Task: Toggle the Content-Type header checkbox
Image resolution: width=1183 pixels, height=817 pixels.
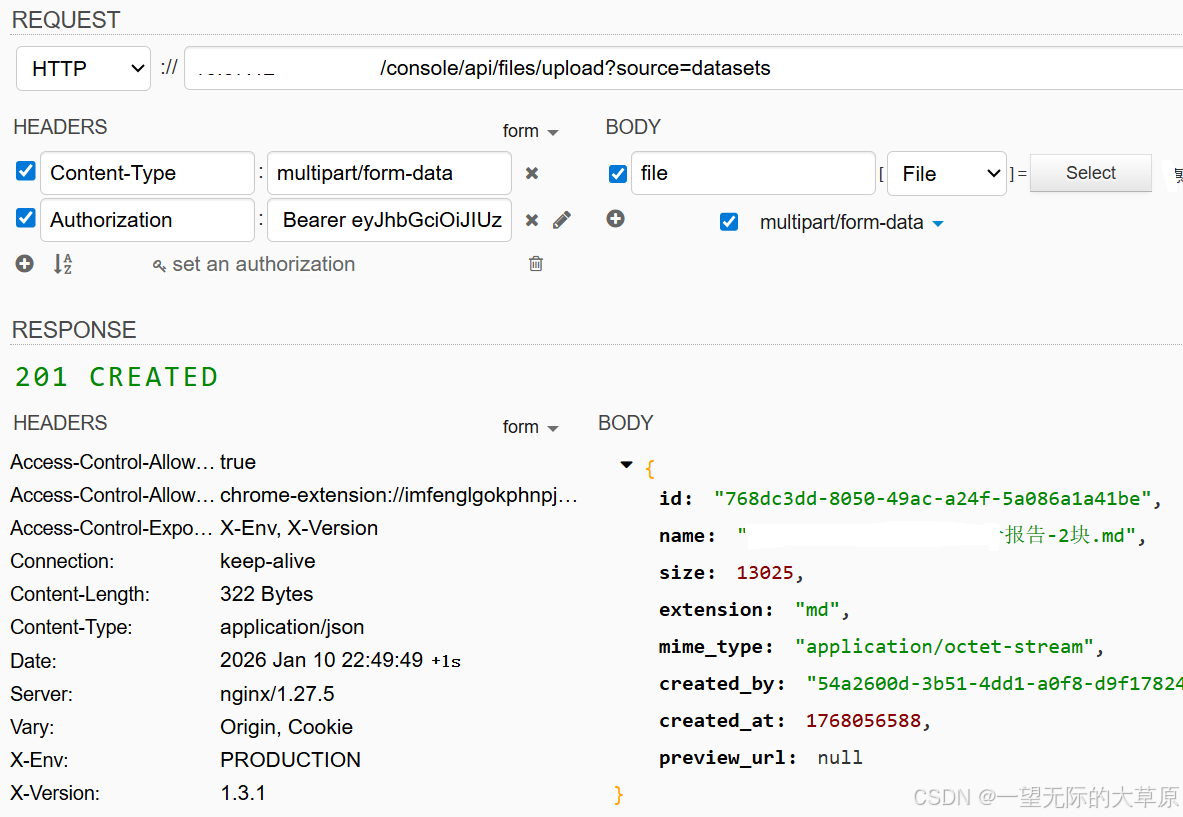Action: pyautogui.click(x=26, y=171)
